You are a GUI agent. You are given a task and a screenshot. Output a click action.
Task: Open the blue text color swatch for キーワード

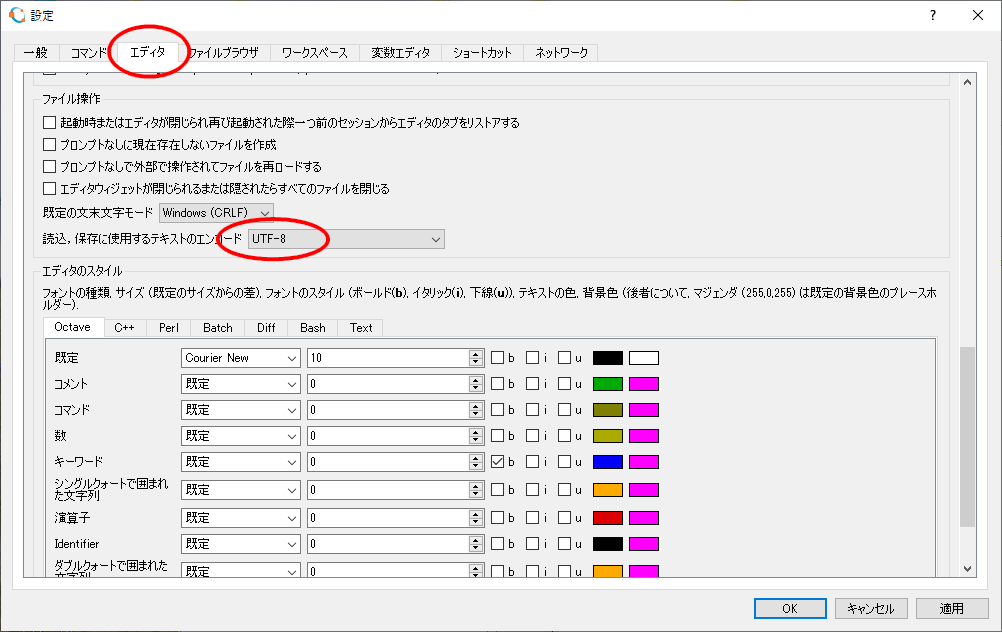pyautogui.click(x=608, y=462)
